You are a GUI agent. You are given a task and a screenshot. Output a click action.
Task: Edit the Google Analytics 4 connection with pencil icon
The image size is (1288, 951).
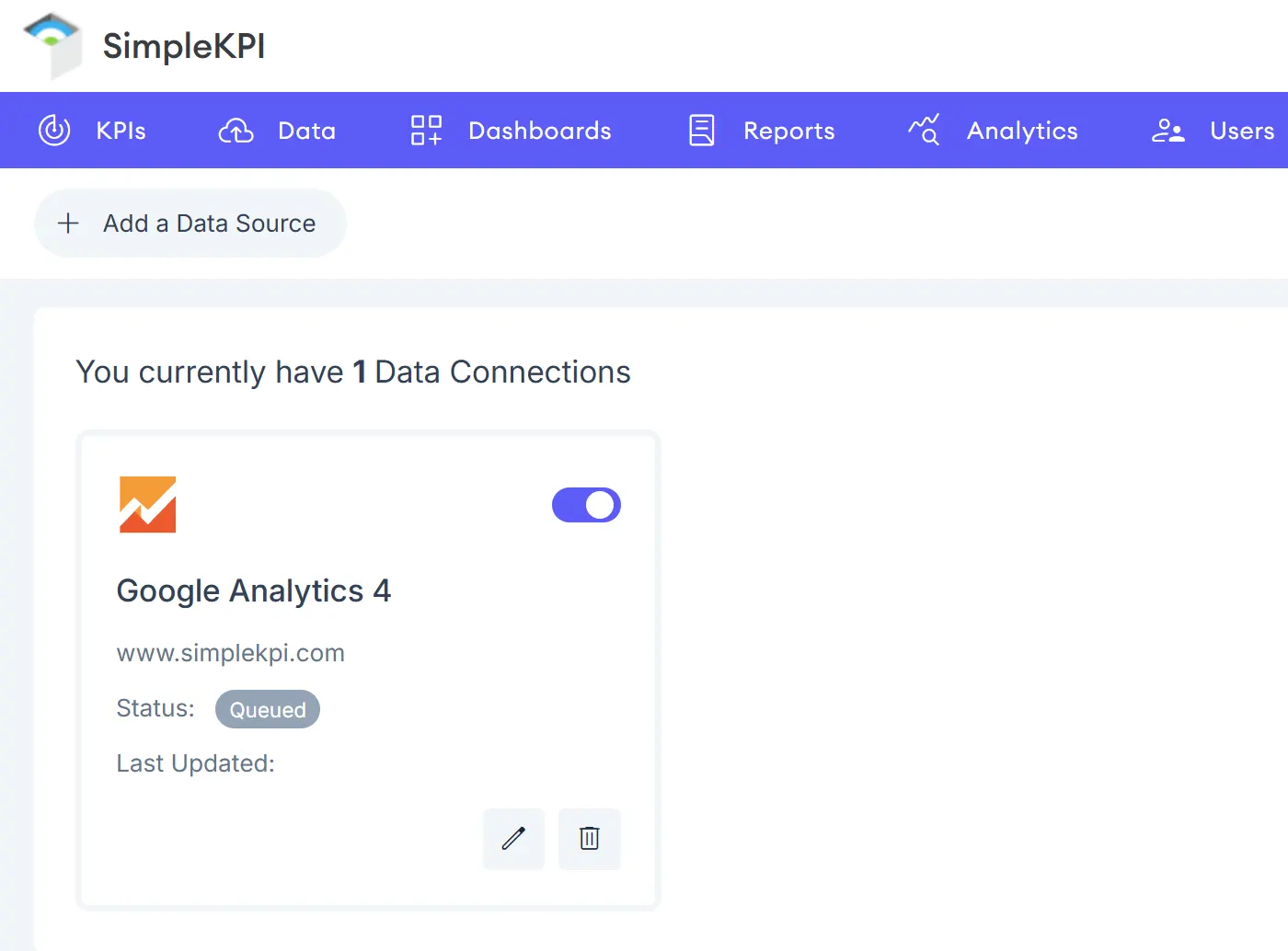click(x=513, y=838)
